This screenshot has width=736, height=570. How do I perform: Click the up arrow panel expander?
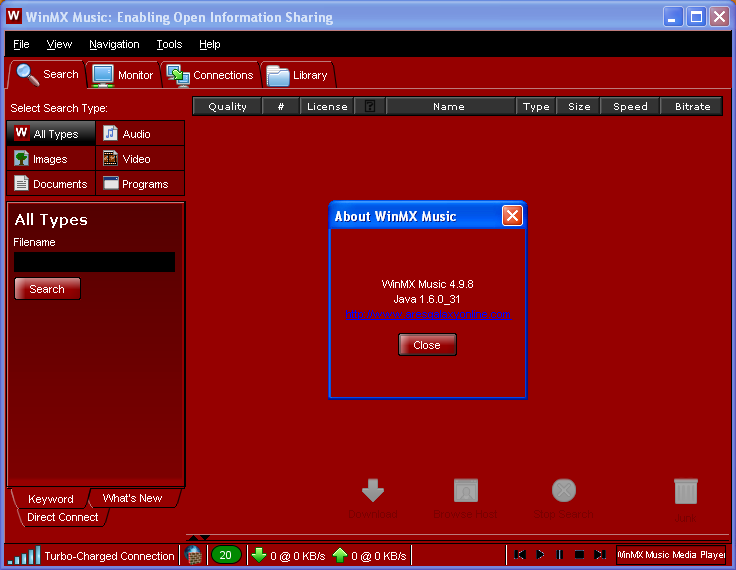[x=193, y=538]
